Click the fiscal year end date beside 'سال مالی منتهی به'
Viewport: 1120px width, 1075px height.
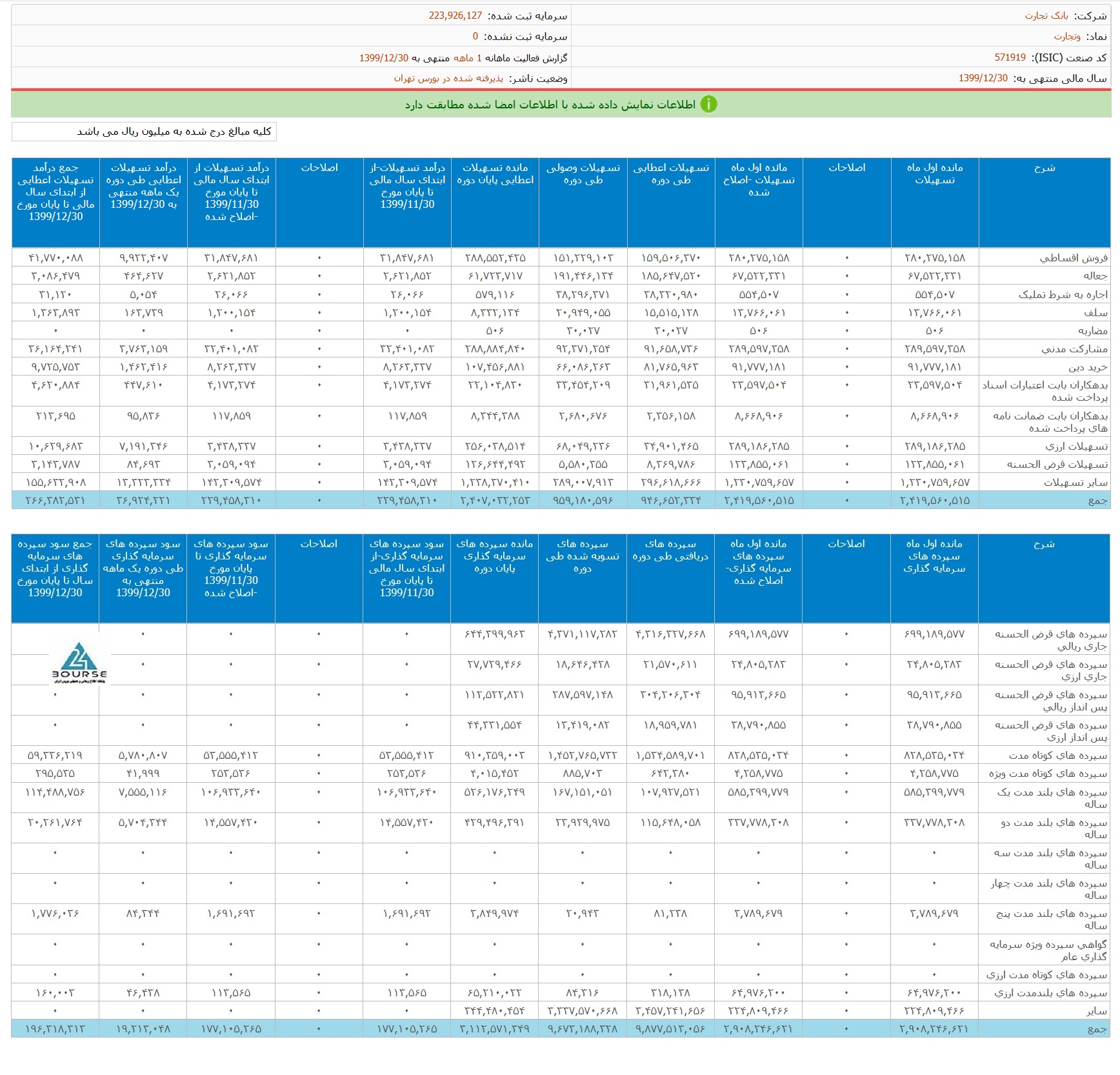point(983,78)
